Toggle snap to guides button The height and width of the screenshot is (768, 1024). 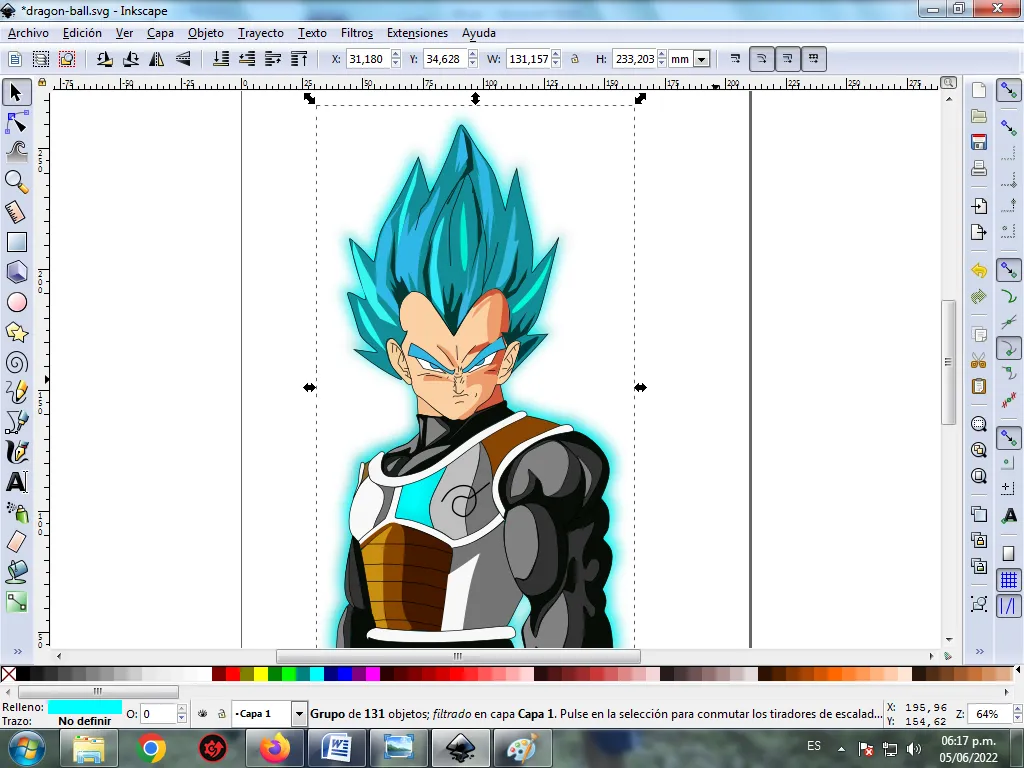point(1008,606)
